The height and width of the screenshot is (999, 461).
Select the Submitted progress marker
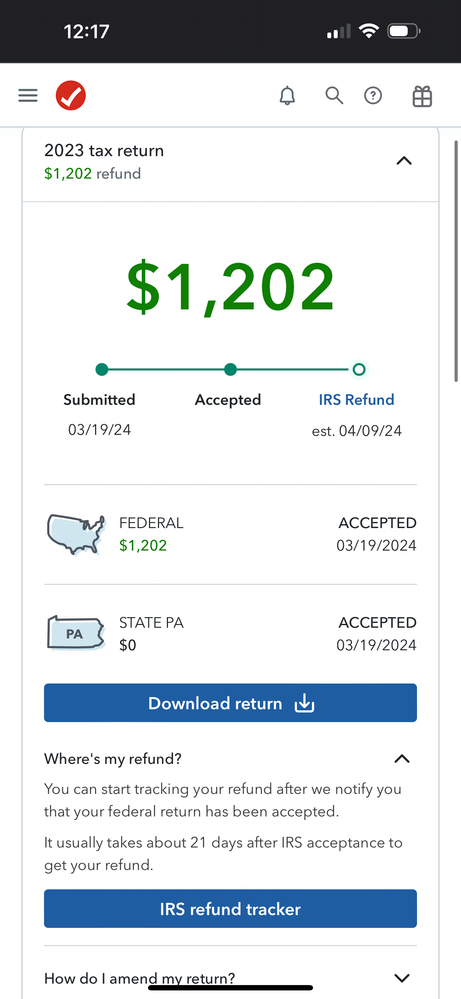point(102,369)
